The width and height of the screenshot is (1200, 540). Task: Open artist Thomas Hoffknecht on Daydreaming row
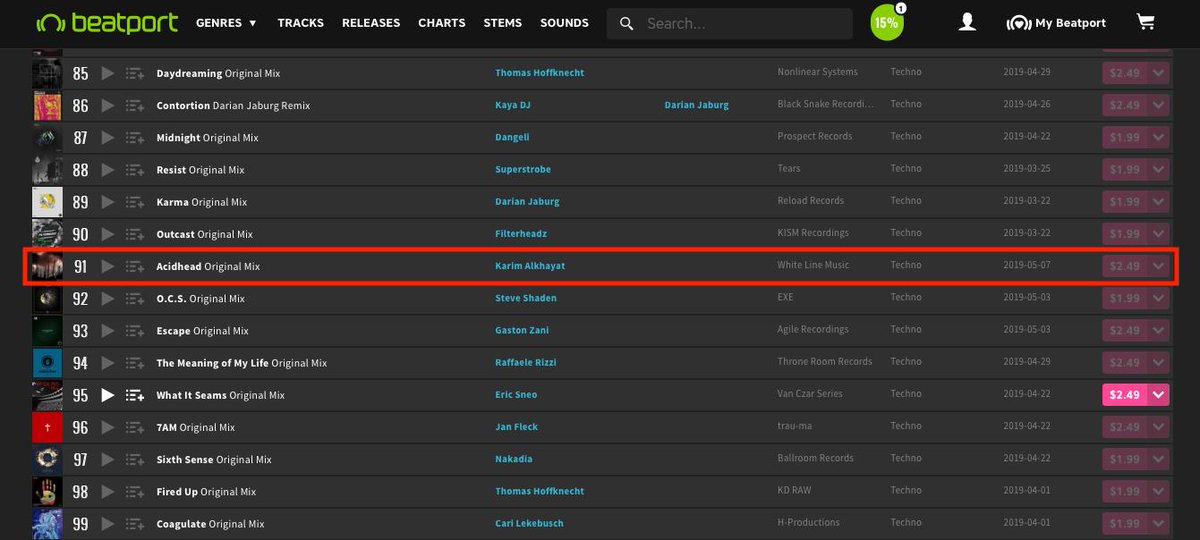pos(540,73)
